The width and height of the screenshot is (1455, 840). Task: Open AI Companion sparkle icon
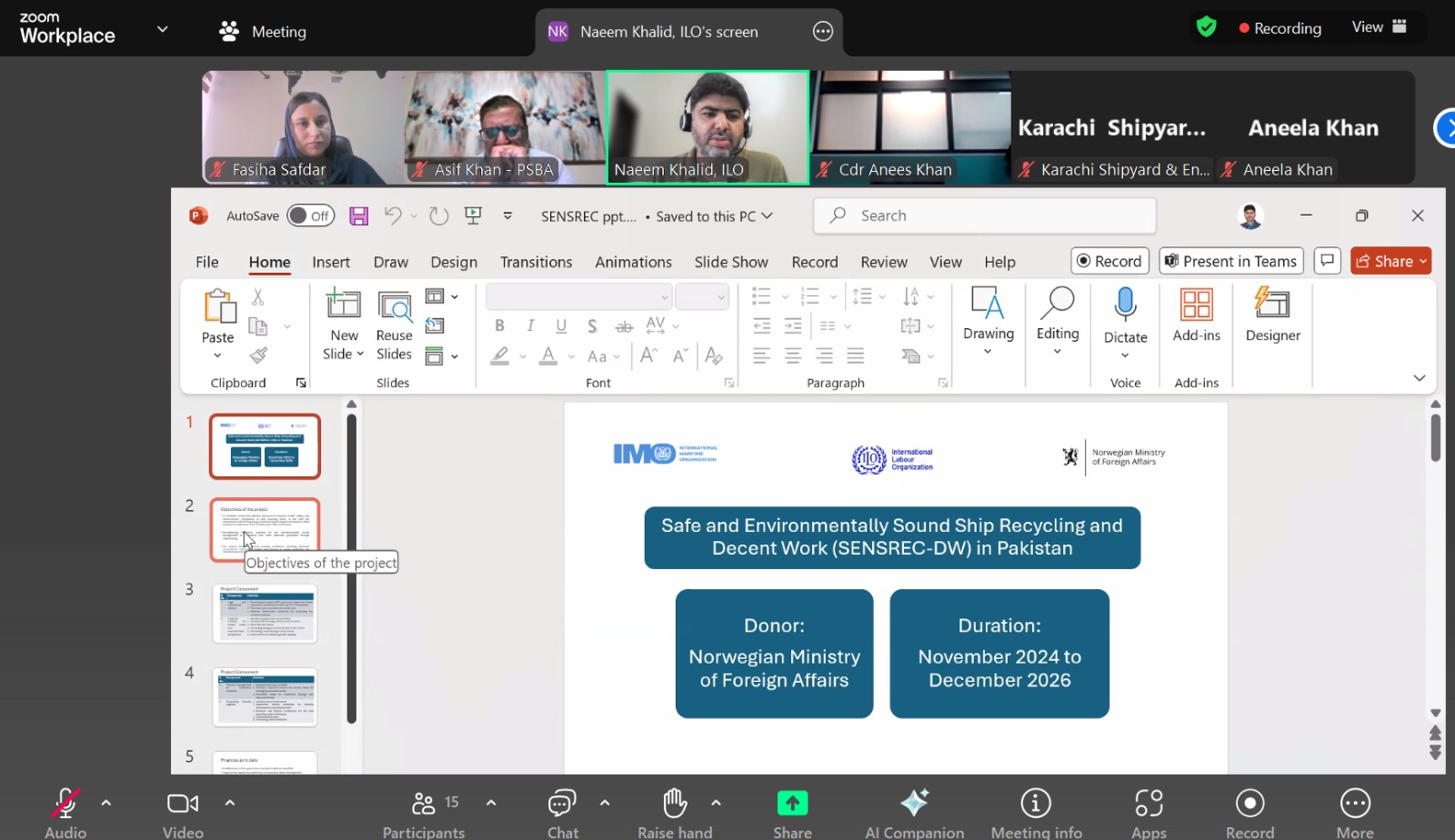[914, 803]
